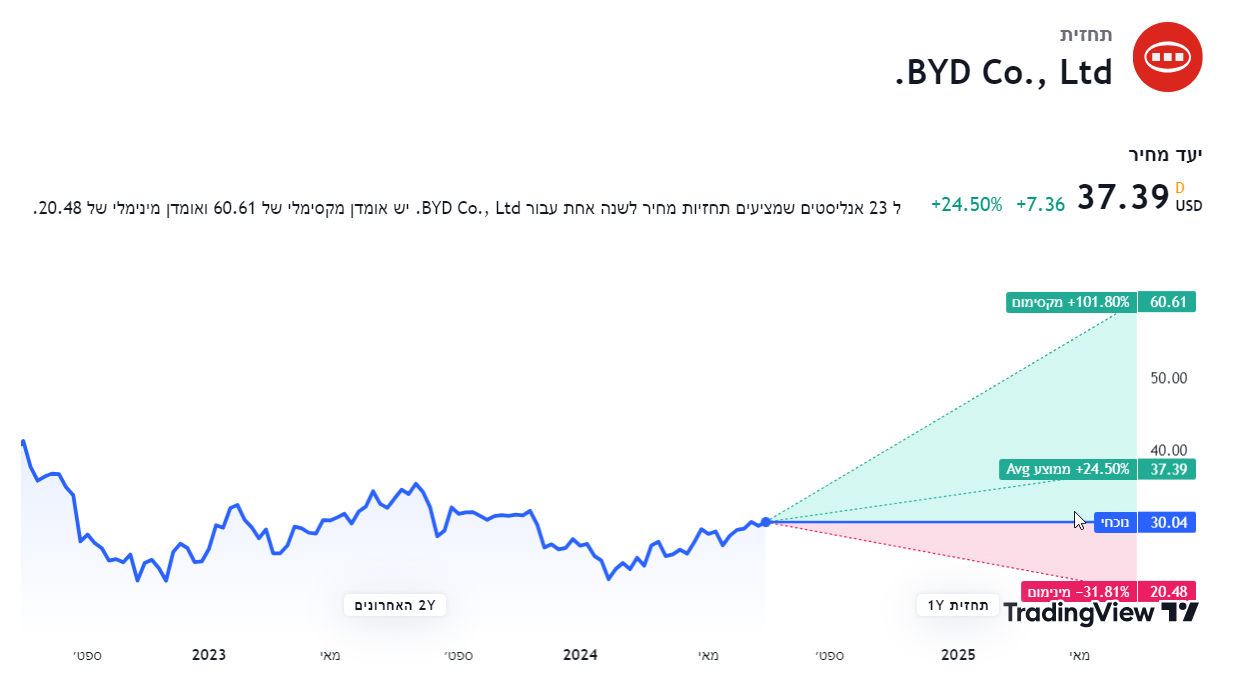The height and width of the screenshot is (679, 1237).
Task: Select the תחזית 1Y forecast badge
Action: 958,605
